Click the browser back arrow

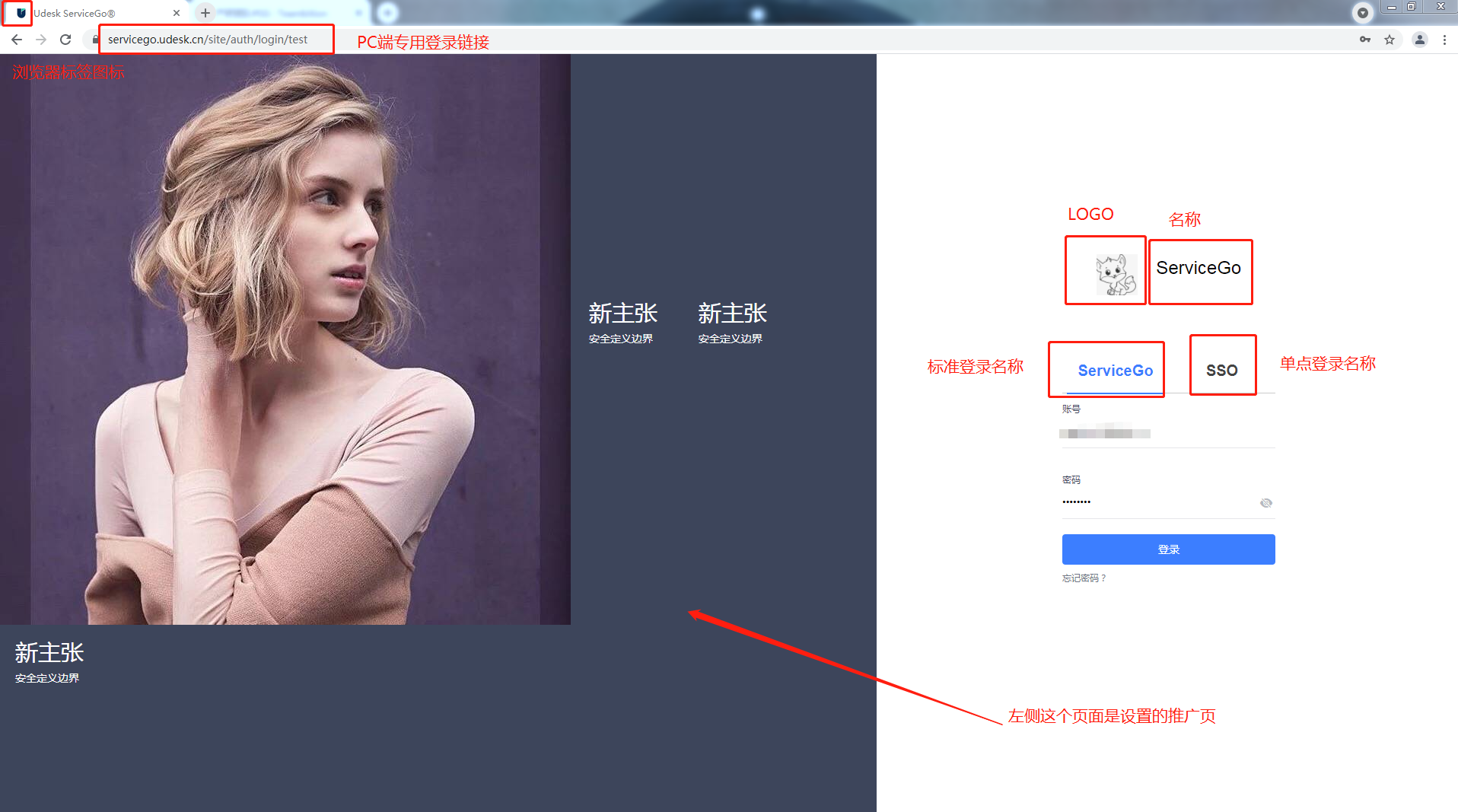17,40
